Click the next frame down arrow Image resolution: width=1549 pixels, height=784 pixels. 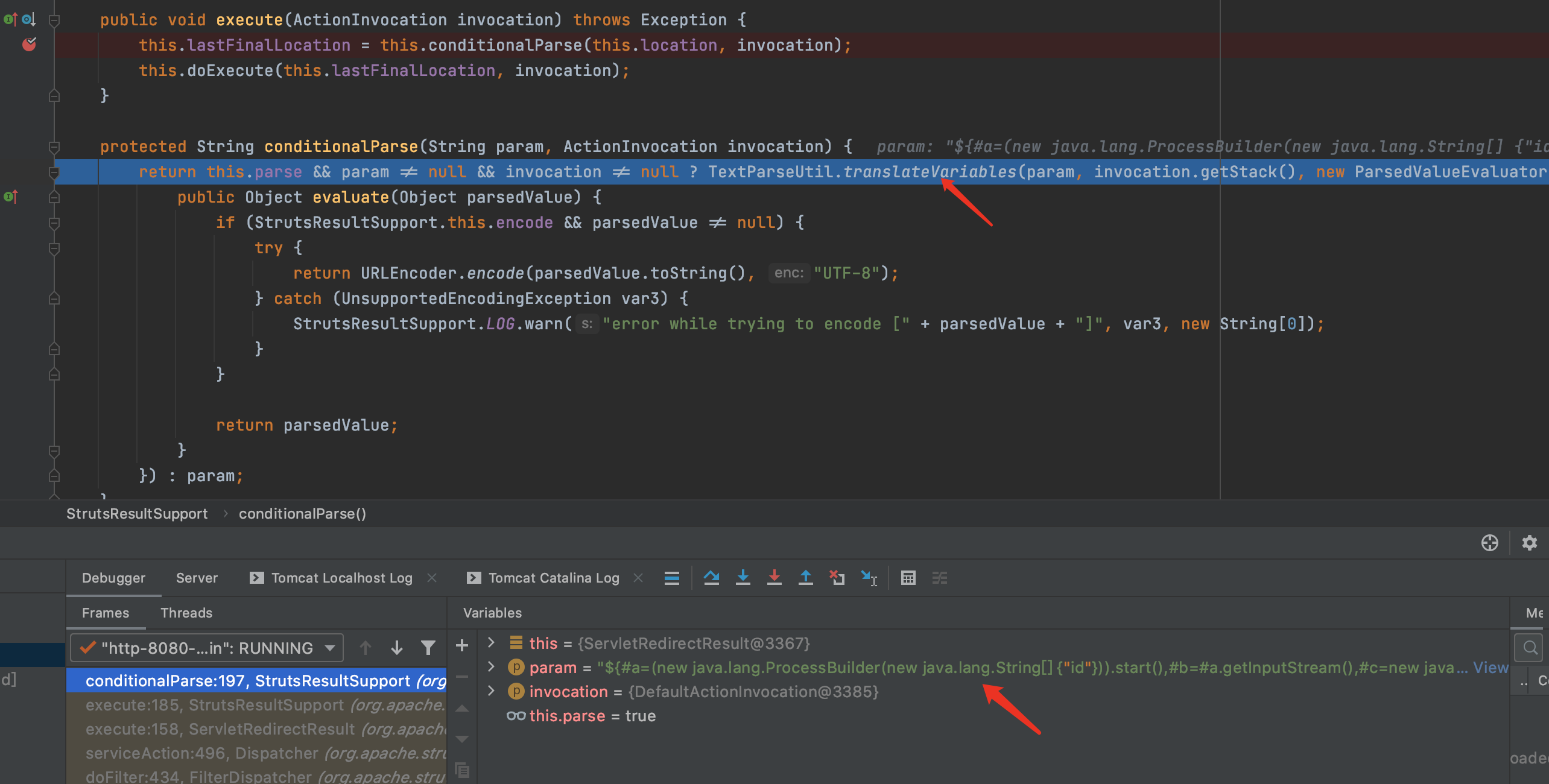[x=396, y=648]
